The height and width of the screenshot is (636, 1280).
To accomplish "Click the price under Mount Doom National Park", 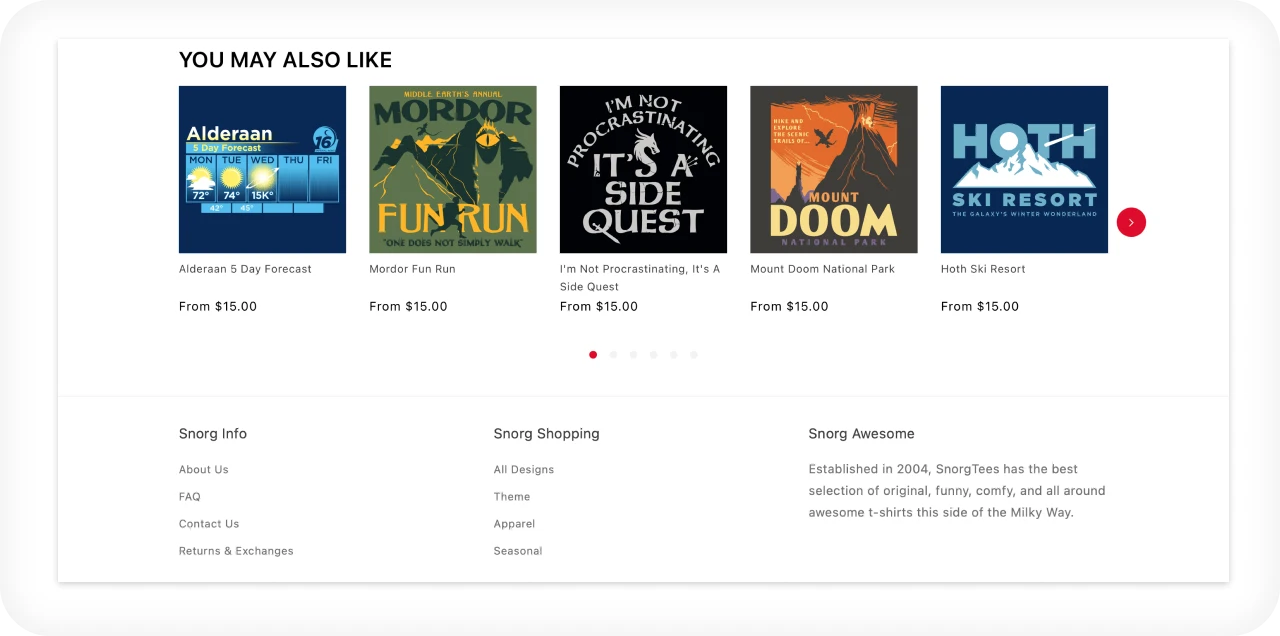I will 789,307.
